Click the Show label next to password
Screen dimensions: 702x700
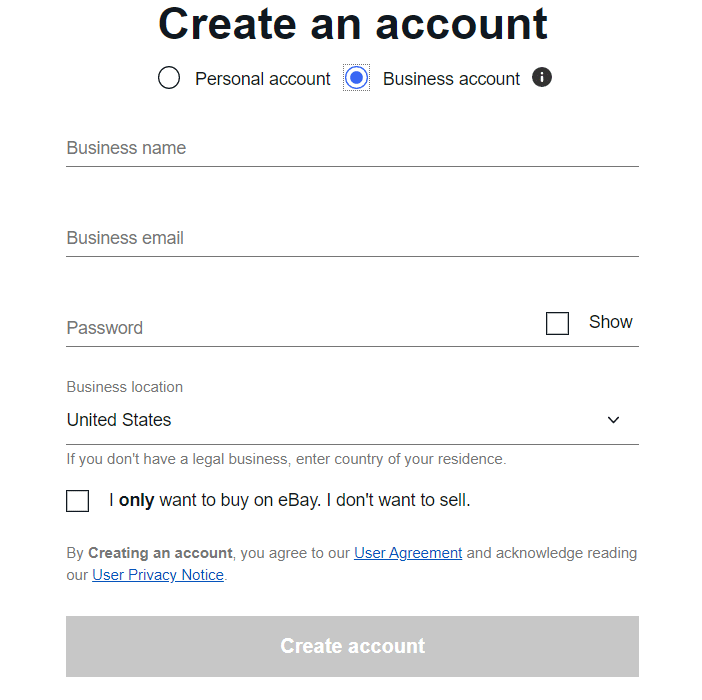[610, 322]
